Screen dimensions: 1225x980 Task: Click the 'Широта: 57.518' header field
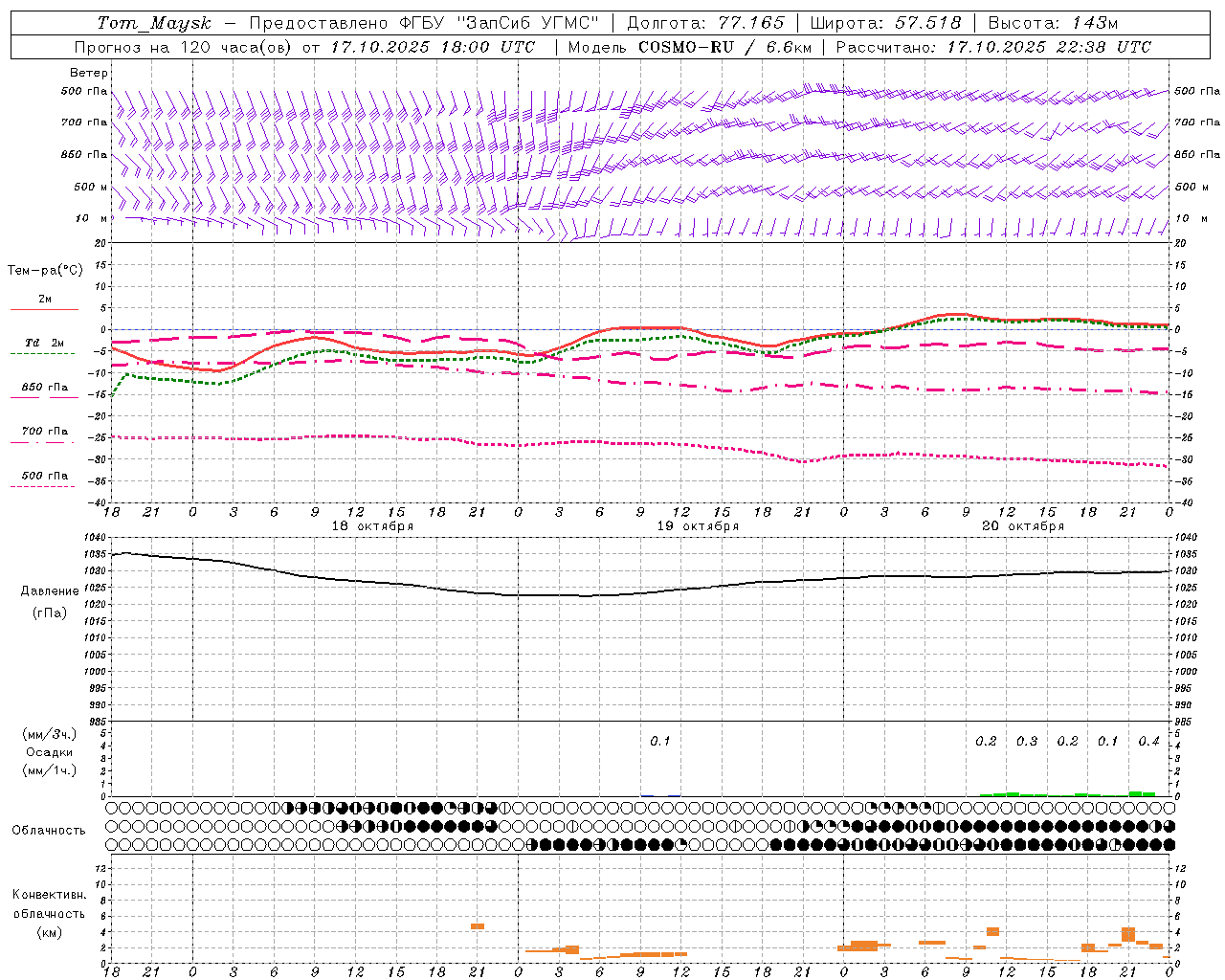tap(885, 23)
